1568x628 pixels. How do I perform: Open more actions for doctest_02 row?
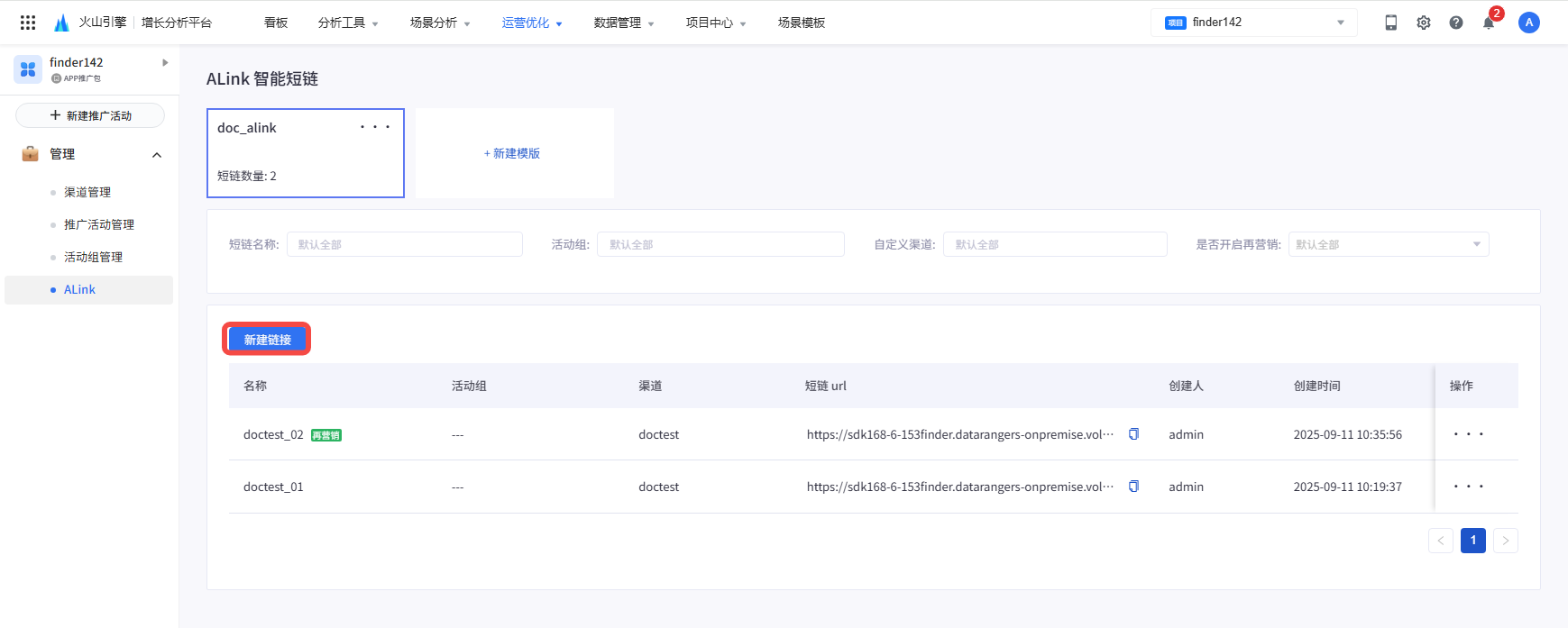[x=1468, y=434]
